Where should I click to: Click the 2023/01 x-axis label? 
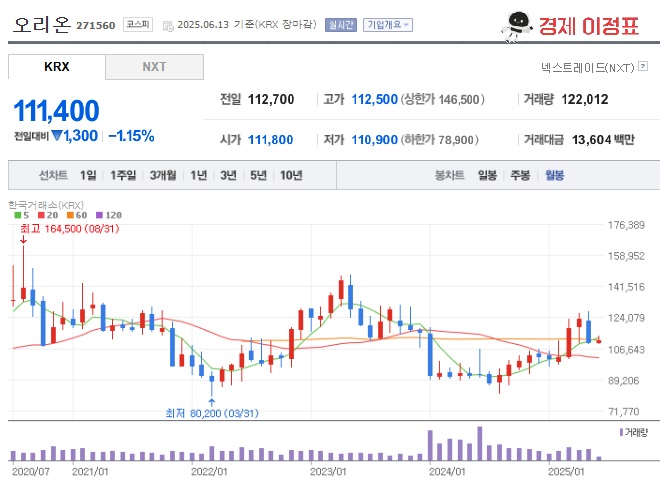point(328,471)
